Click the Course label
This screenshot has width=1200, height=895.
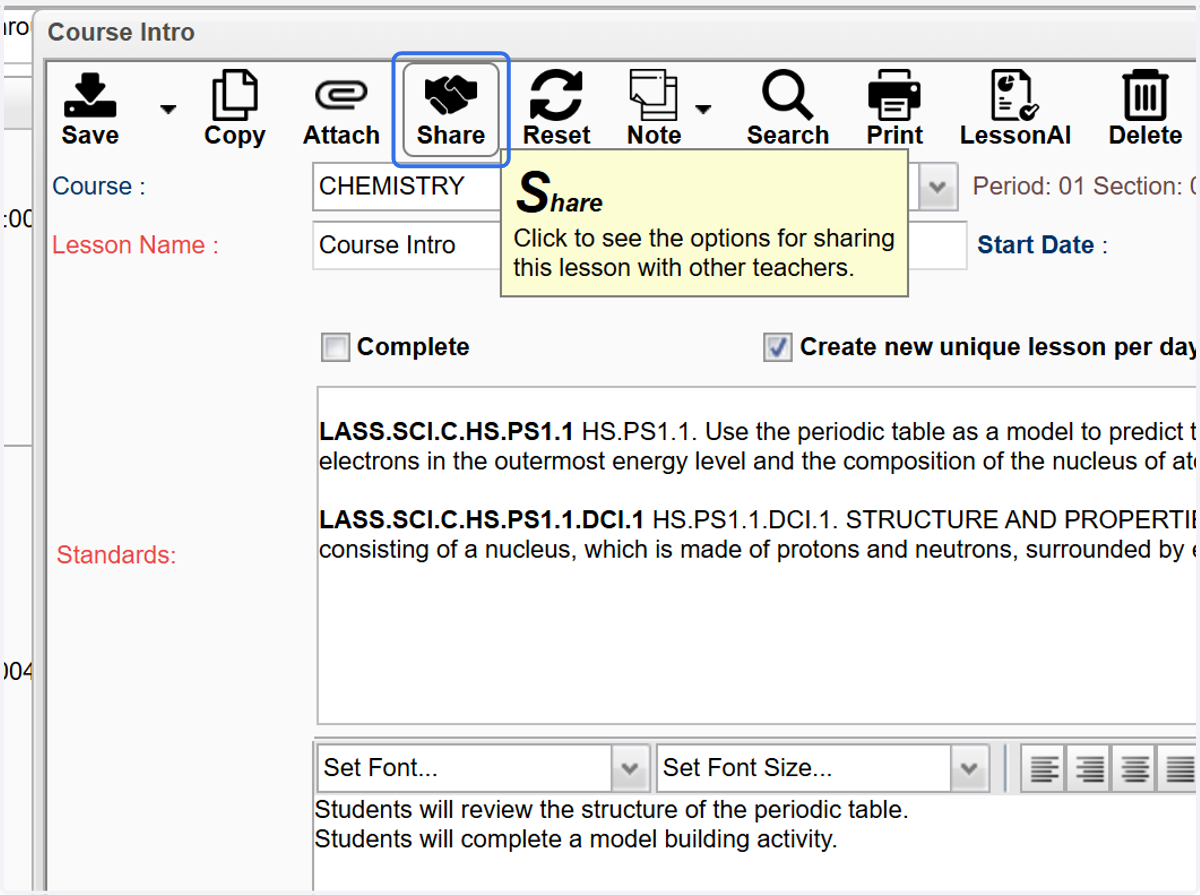pos(99,186)
